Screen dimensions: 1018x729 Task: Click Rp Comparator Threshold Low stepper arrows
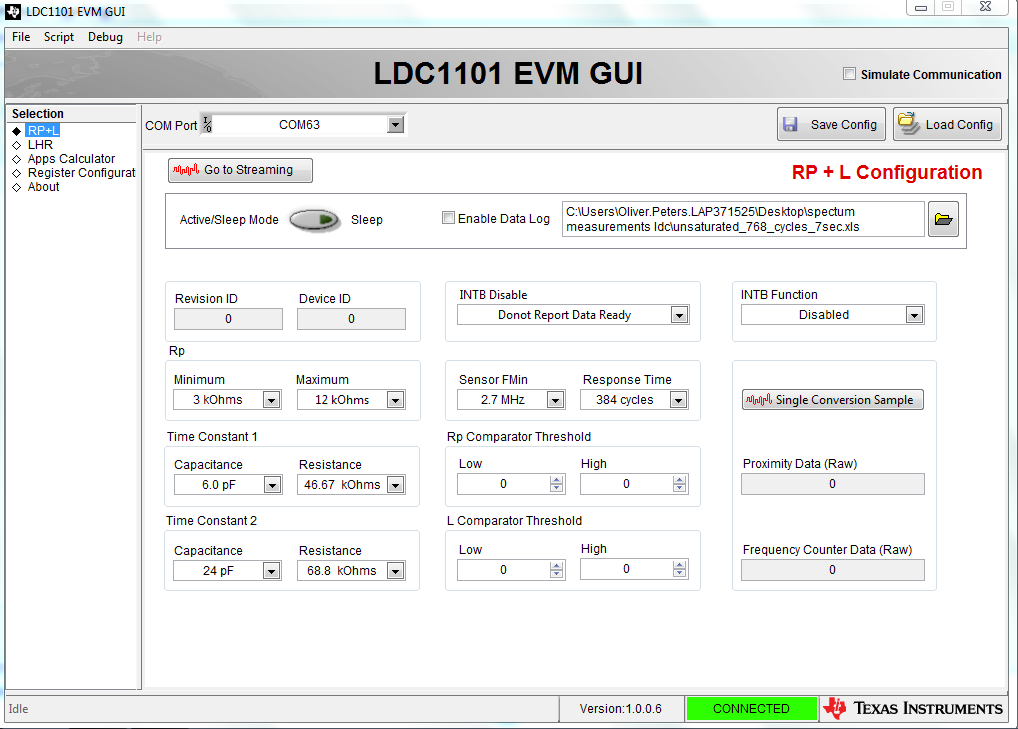[556, 484]
